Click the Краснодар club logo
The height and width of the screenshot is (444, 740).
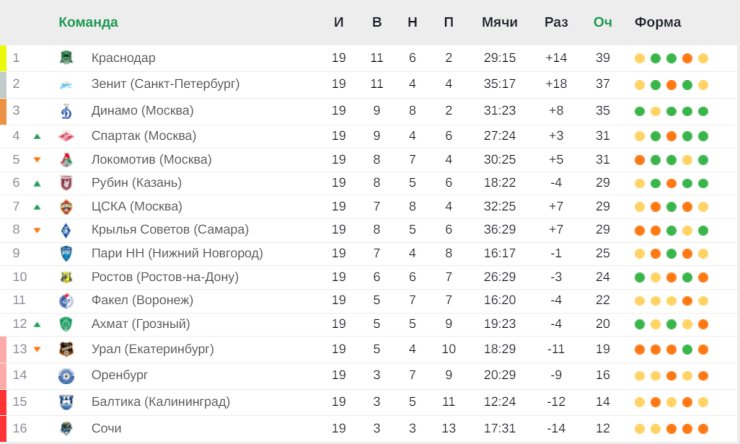coord(66,58)
